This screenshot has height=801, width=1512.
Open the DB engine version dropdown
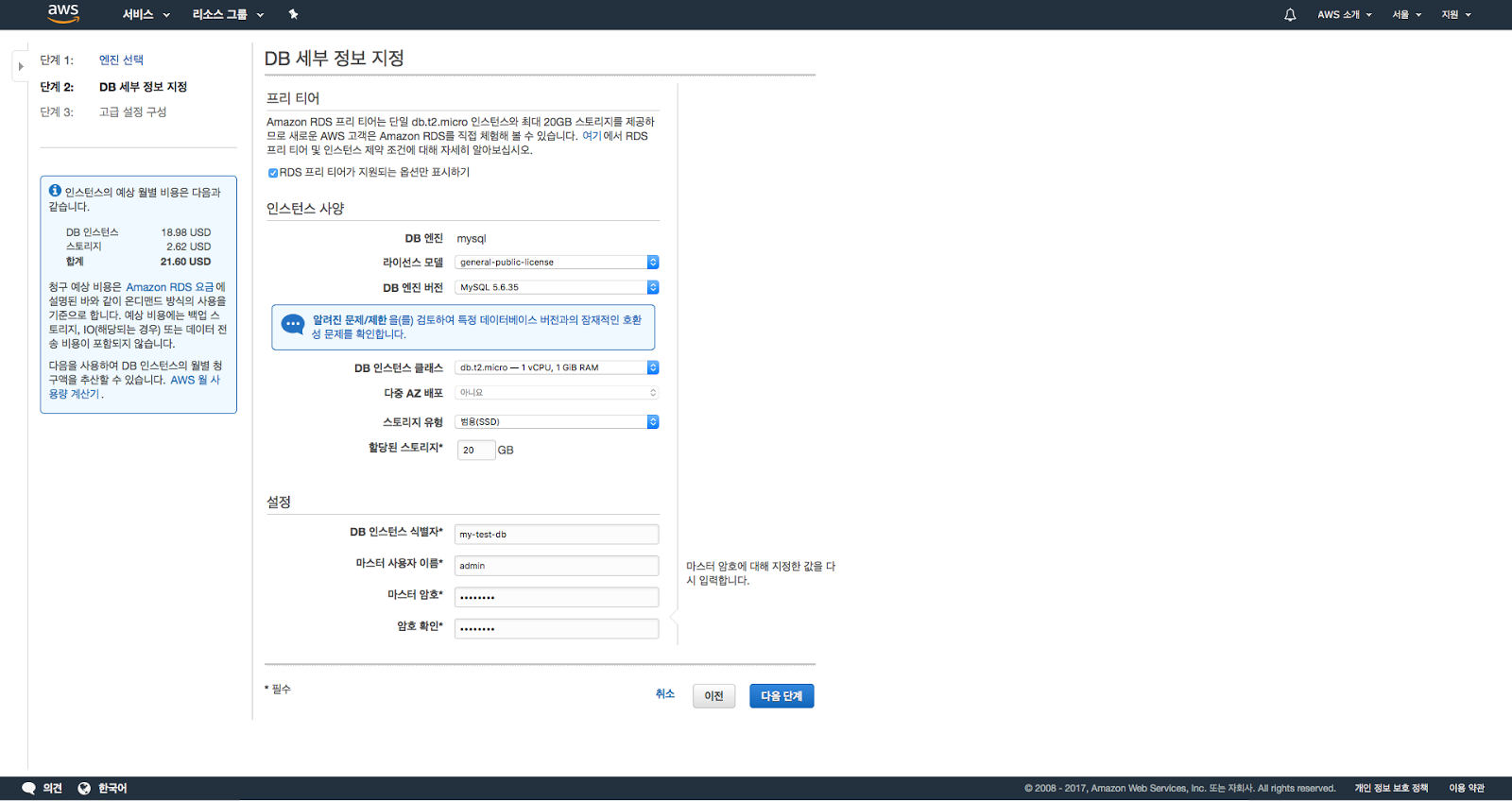[557, 287]
